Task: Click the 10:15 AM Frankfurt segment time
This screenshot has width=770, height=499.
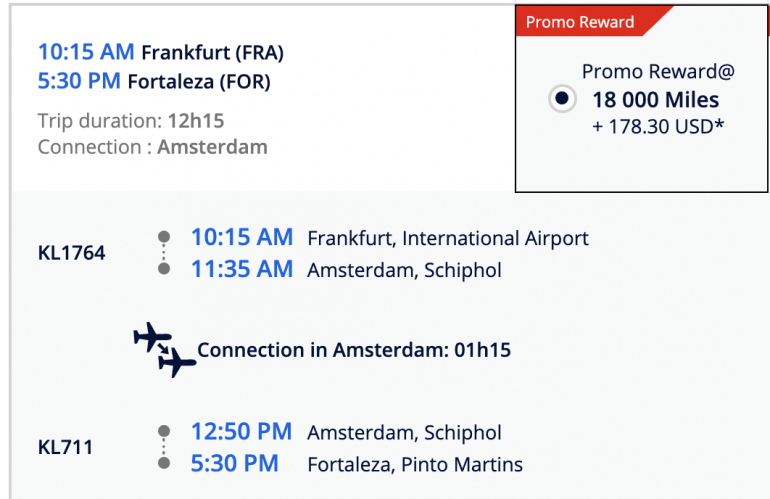Action: point(242,237)
